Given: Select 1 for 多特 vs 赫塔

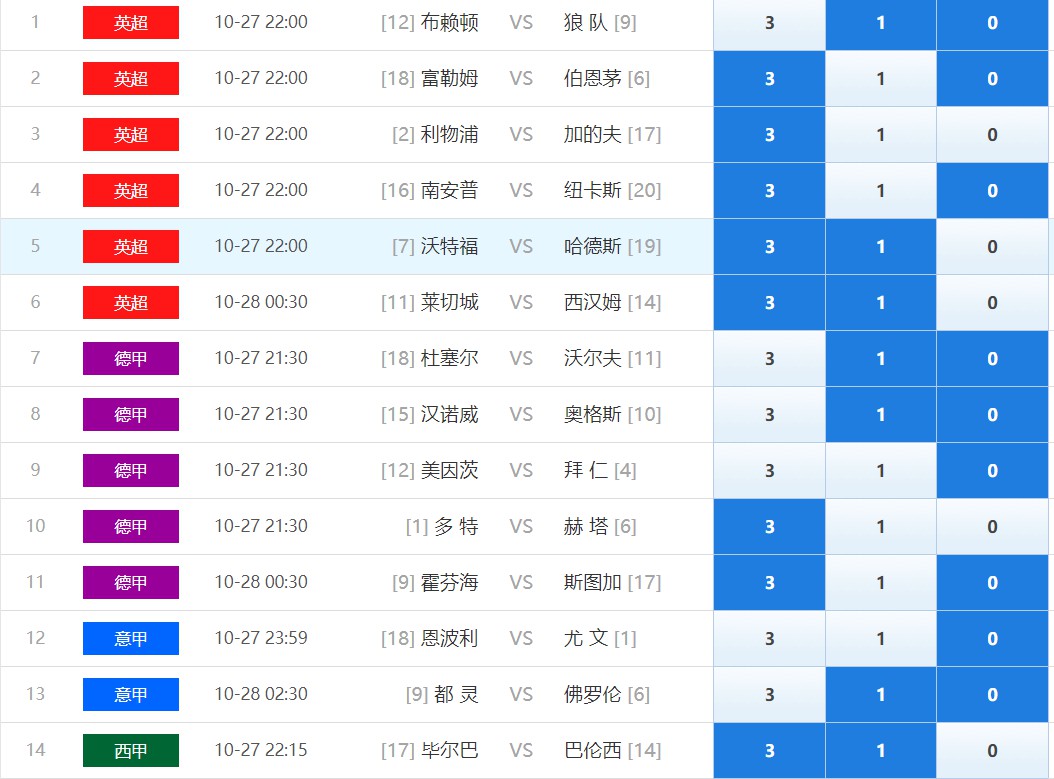Looking at the screenshot, I should click(881, 527).
